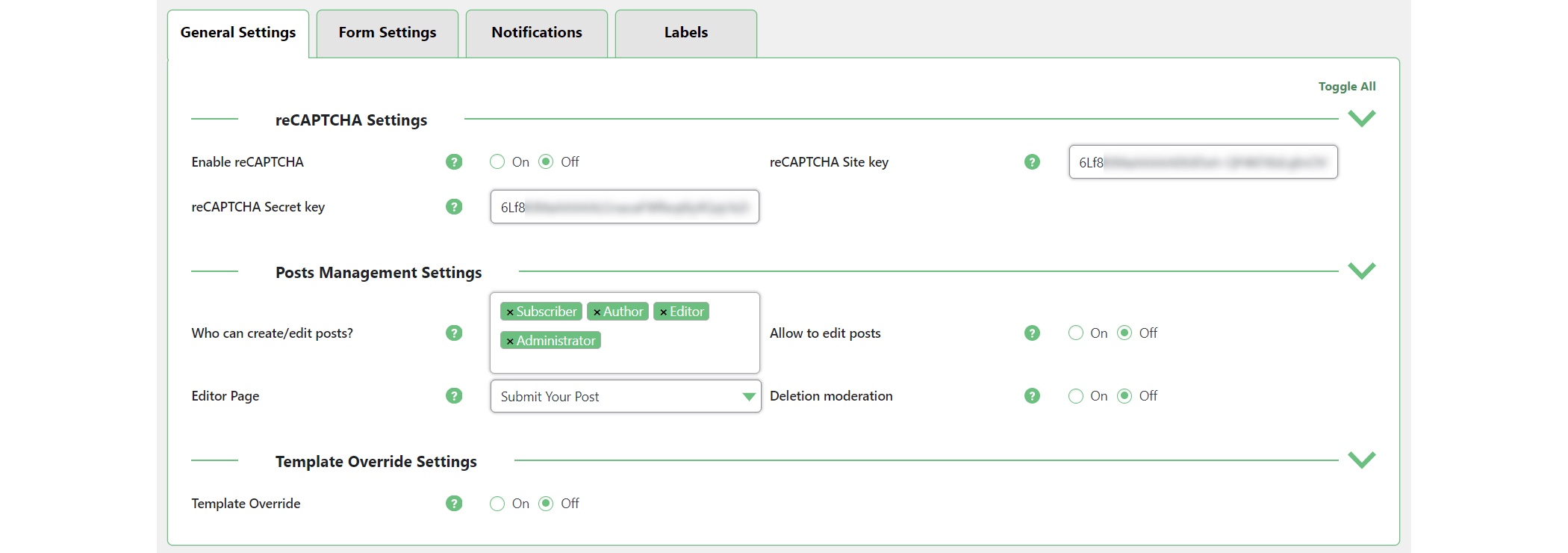Click help icon beside reCAPTCHA Secret key
This screenshot has width=1568, height=553.
point(454,207)
